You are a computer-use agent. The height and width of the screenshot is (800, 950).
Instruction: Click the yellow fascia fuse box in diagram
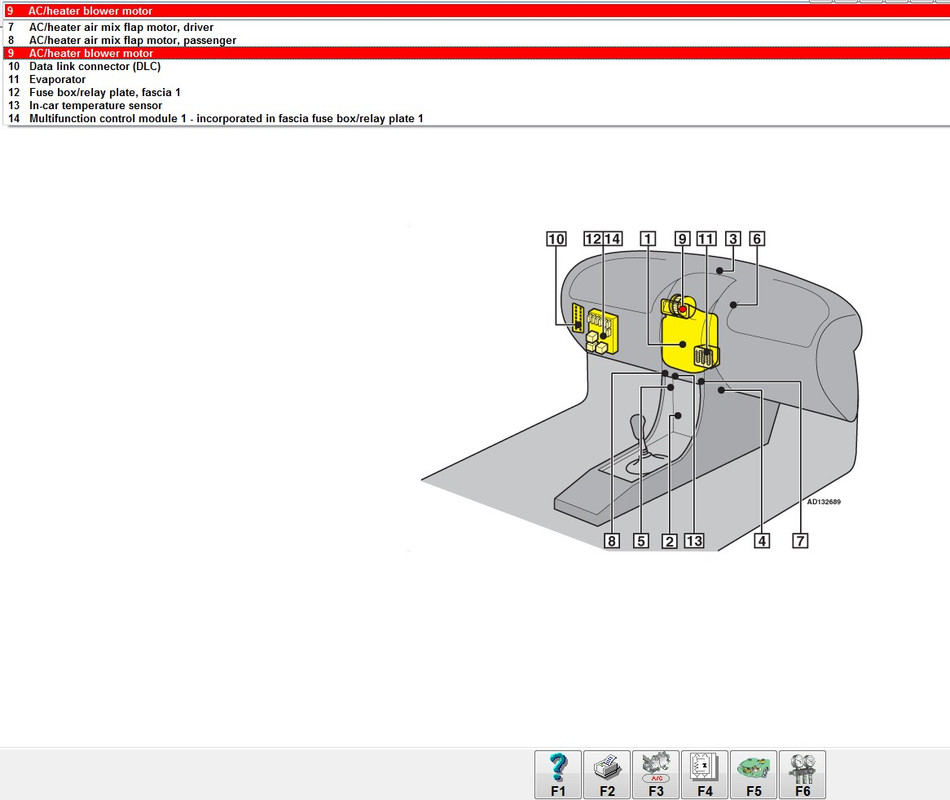[x=602, y=332]
